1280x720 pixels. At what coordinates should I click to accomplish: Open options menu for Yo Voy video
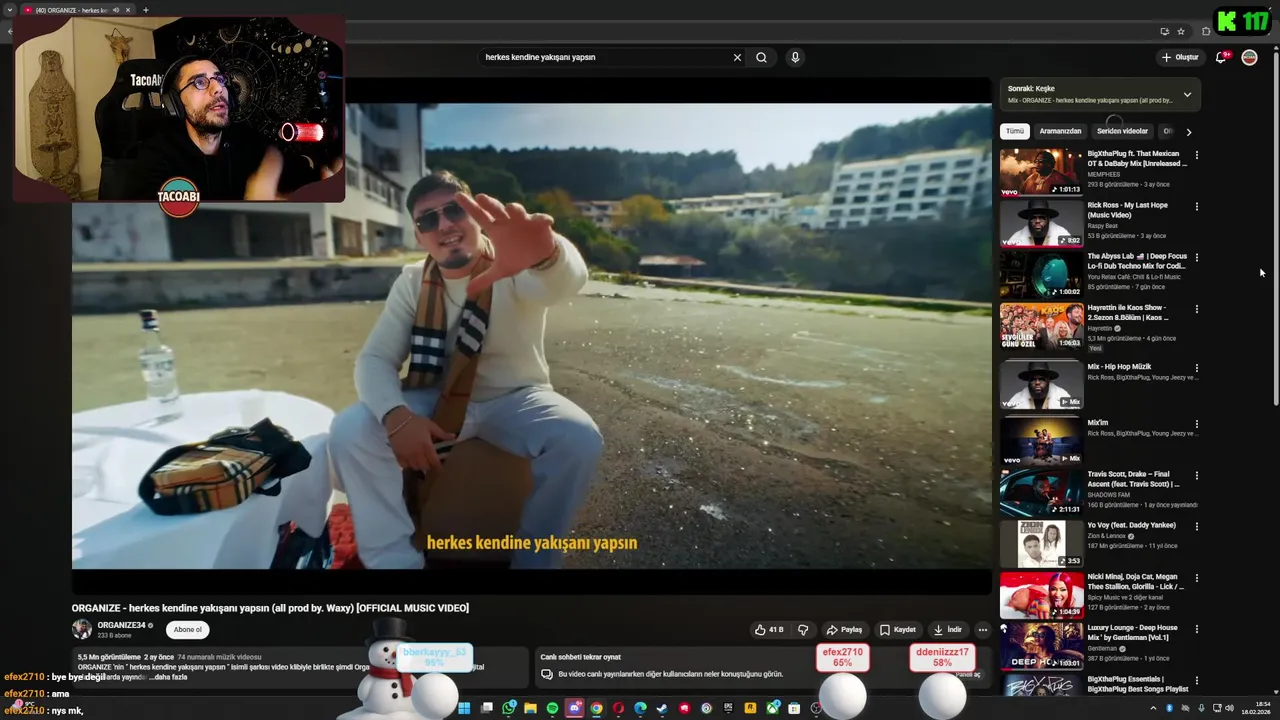point(1196,526)
